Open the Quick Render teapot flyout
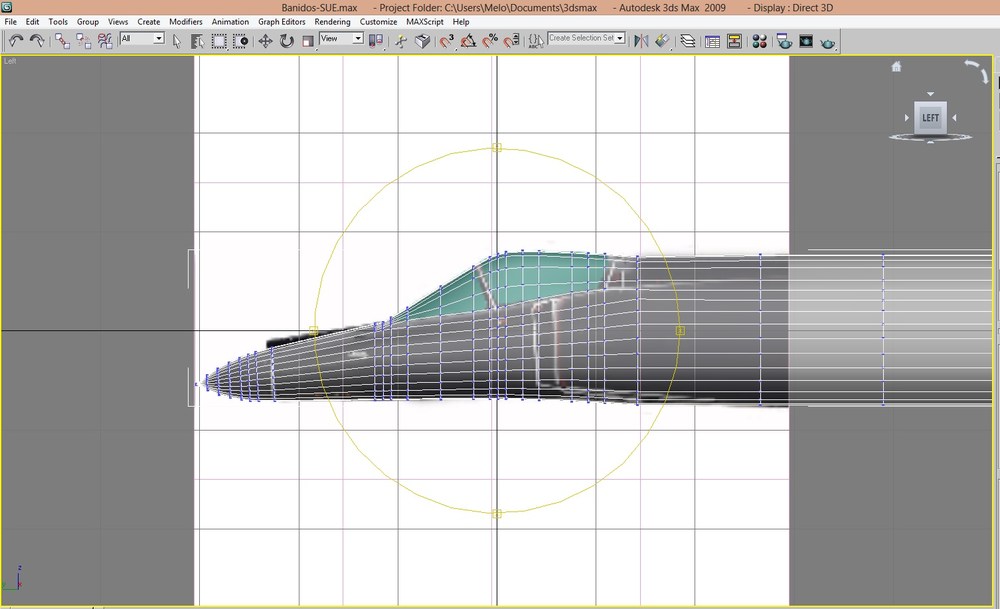 [828, 41]
